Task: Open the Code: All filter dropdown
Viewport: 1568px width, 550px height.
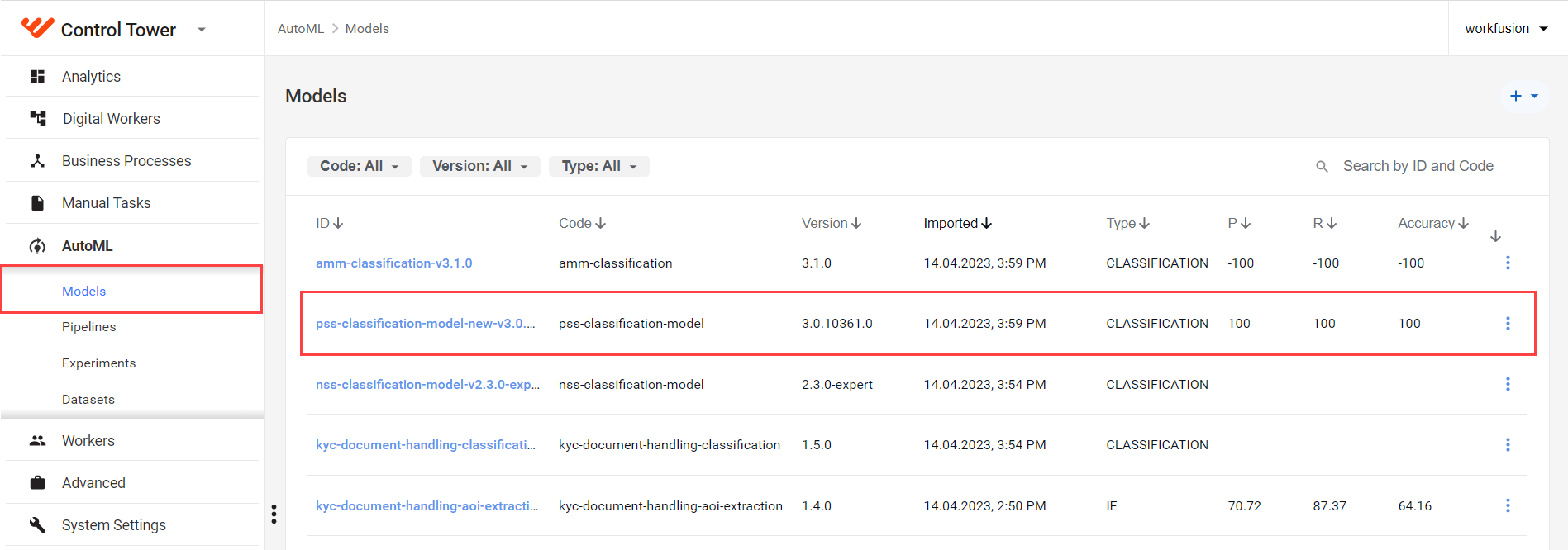Action: click(x=360, y=166)
